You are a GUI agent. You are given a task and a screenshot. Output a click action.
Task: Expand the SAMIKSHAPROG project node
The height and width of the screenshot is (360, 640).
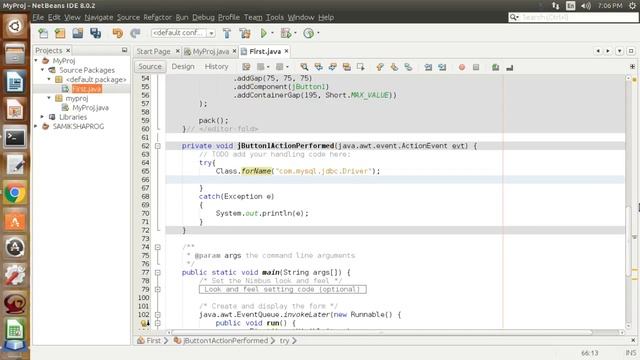[36, 126]
